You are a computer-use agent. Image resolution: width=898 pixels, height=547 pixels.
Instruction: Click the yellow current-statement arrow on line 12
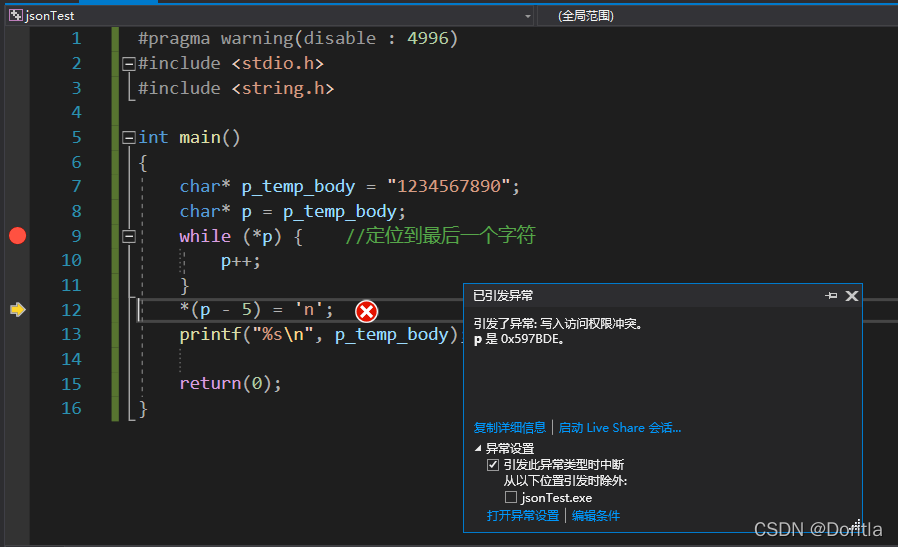click(18, 309)
